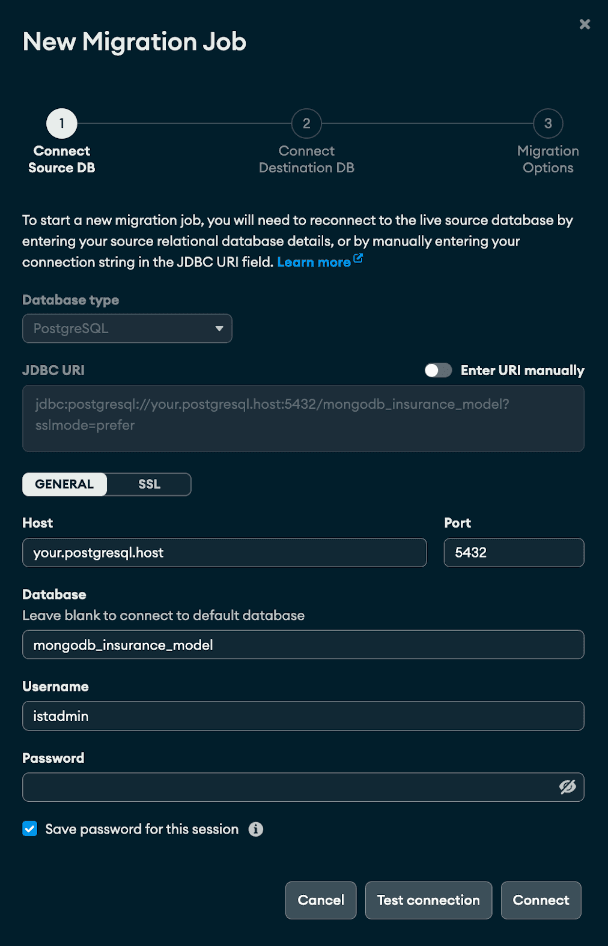Open the Database type dropdown
608x946 pixels.
pos(127,328)
